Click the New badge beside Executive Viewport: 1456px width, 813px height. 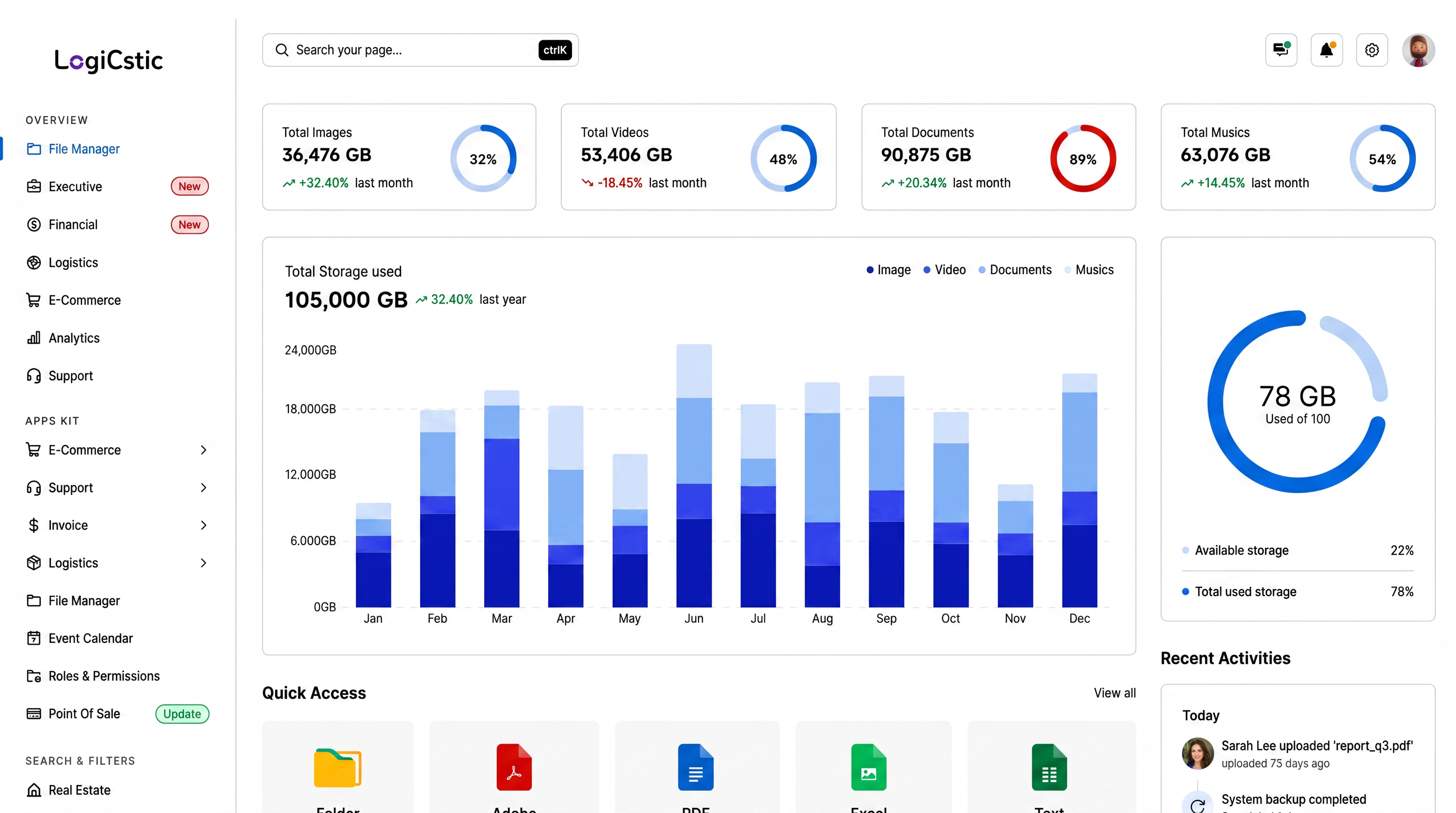click(x=189, y=186)
